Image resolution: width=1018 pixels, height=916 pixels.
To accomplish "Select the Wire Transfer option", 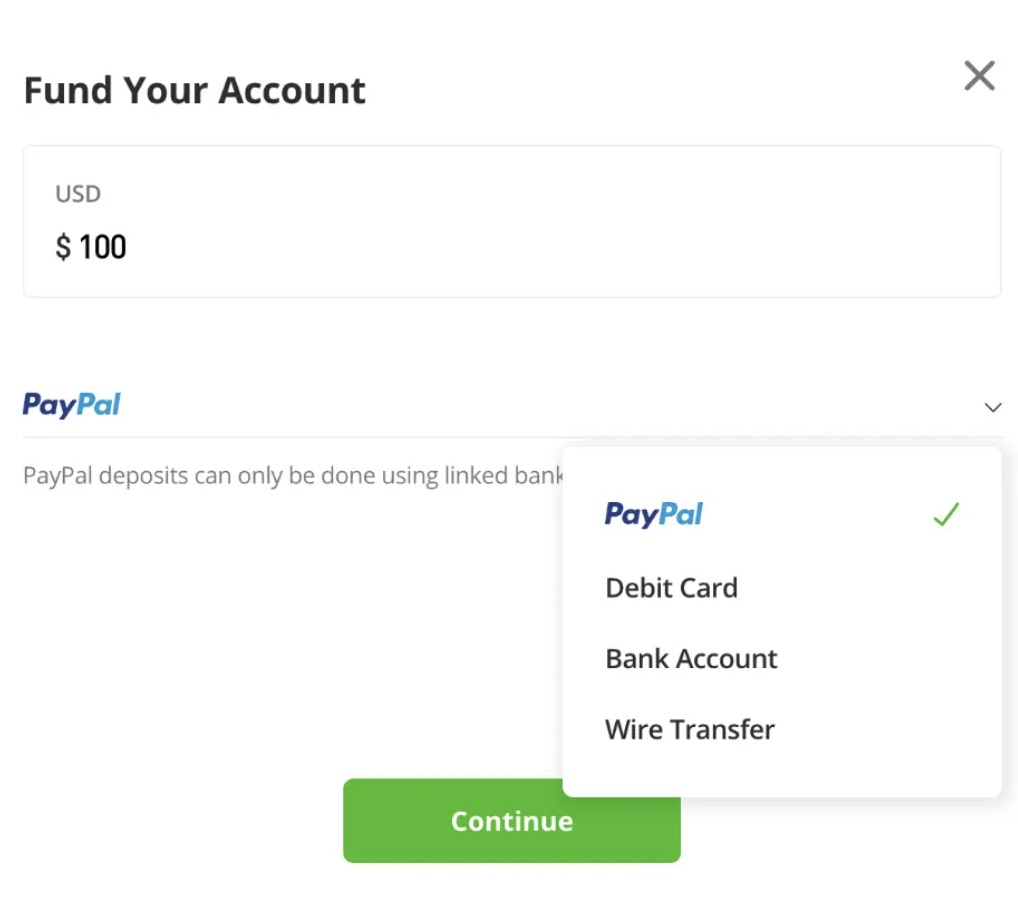I will (x=689, y=730).
